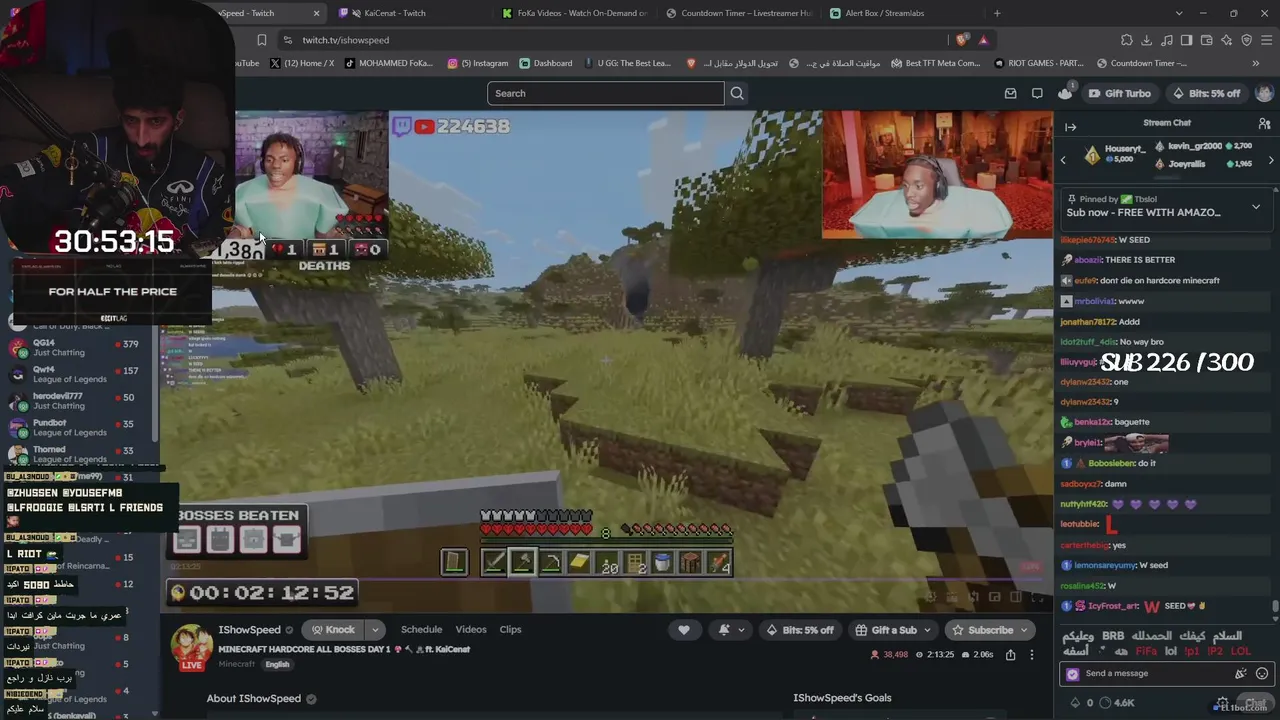Bookmark this page in address bar
The height and width of the screenshot is (720, 1280).
tap(261, 40)
